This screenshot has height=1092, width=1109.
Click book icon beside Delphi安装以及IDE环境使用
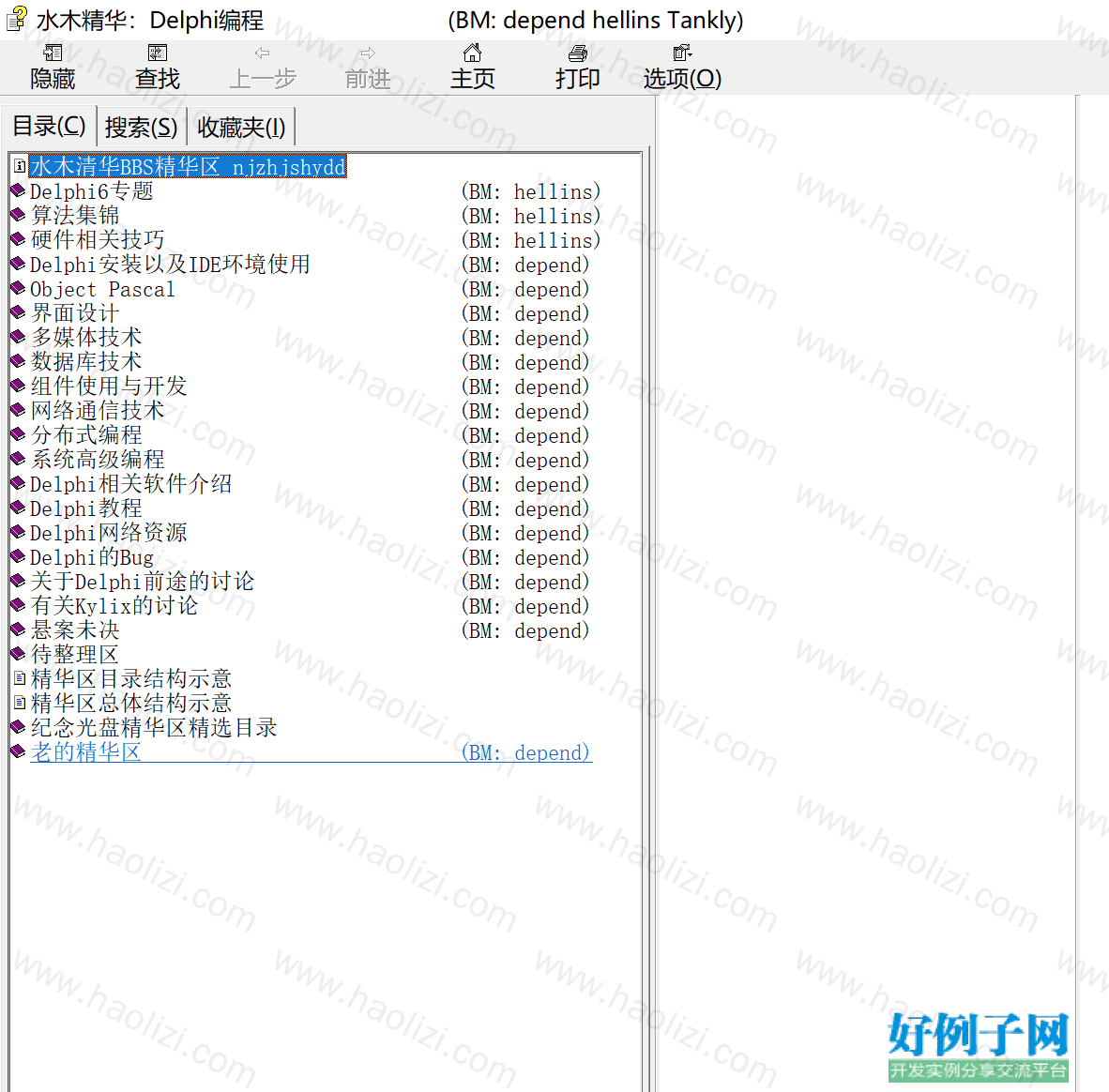pos(19,264)
